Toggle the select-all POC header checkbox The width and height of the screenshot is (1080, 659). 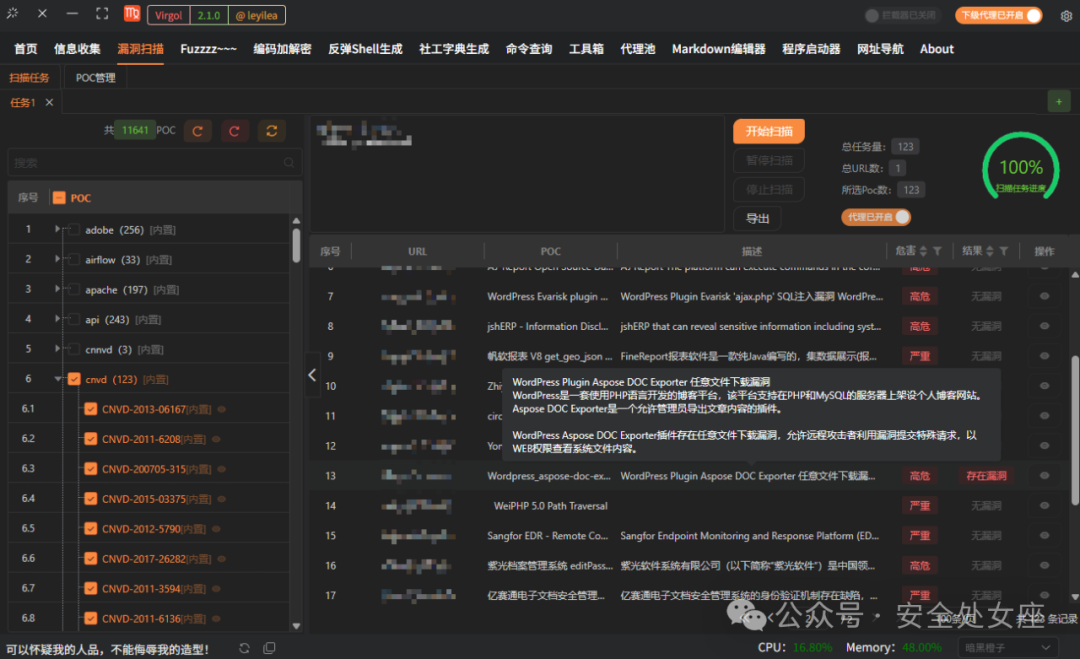point(59,198)
